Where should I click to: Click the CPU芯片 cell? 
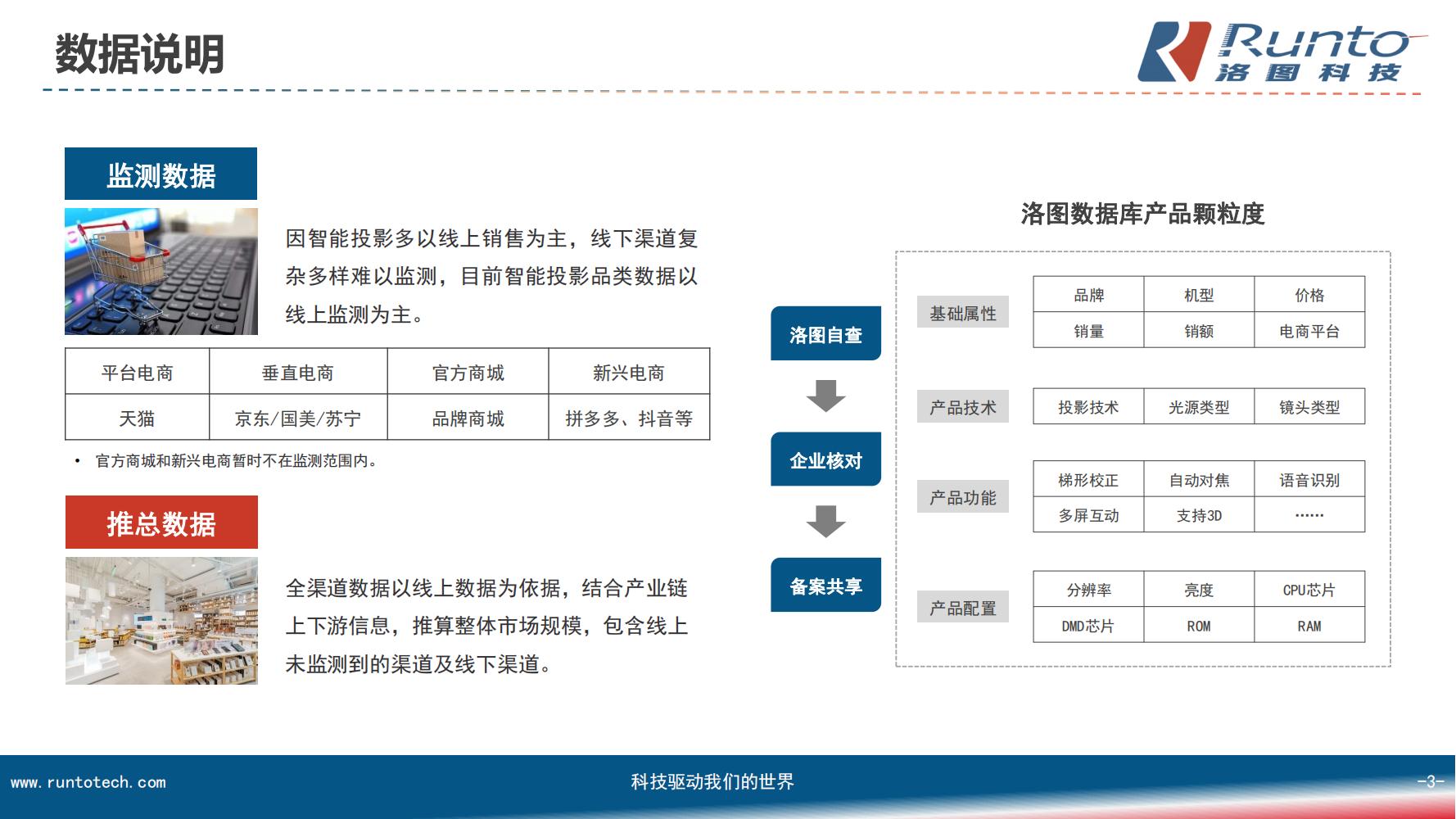click(1309, 589)
